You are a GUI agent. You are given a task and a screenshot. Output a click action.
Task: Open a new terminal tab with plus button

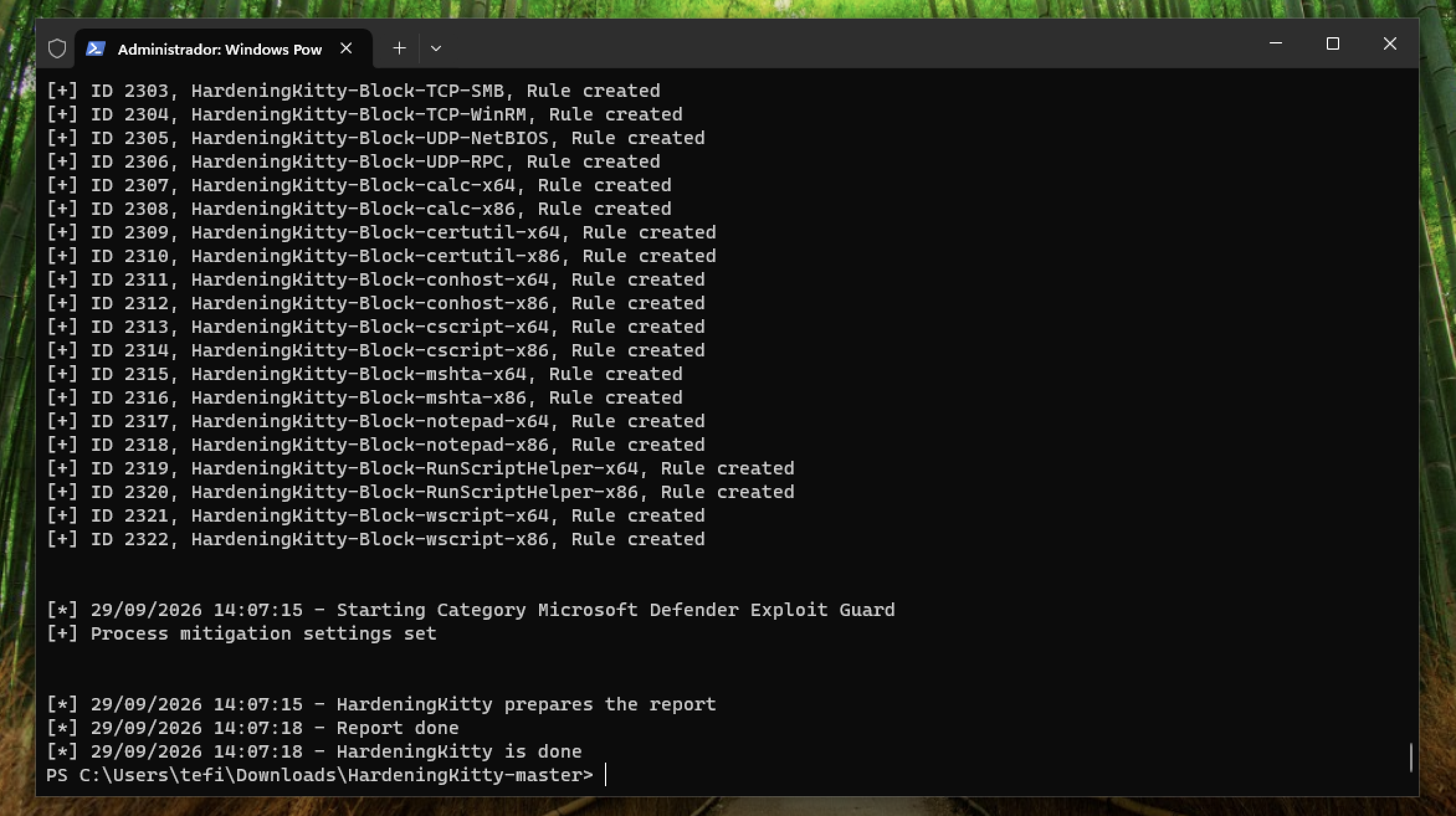pyautogui.click(x=399, y=48)
